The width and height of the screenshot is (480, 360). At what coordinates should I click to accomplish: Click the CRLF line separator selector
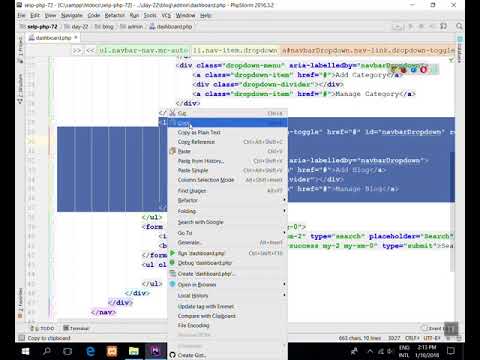click(x=412, y=338)
